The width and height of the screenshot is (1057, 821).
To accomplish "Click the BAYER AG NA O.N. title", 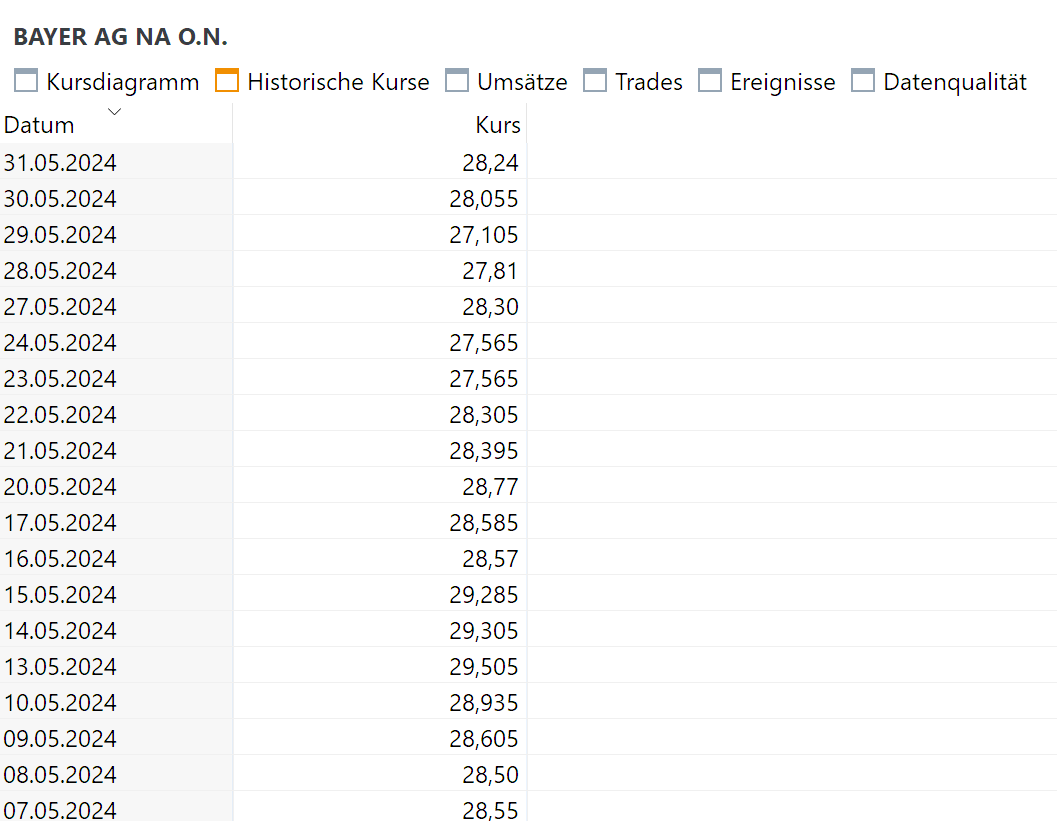I will coord(120,38).
